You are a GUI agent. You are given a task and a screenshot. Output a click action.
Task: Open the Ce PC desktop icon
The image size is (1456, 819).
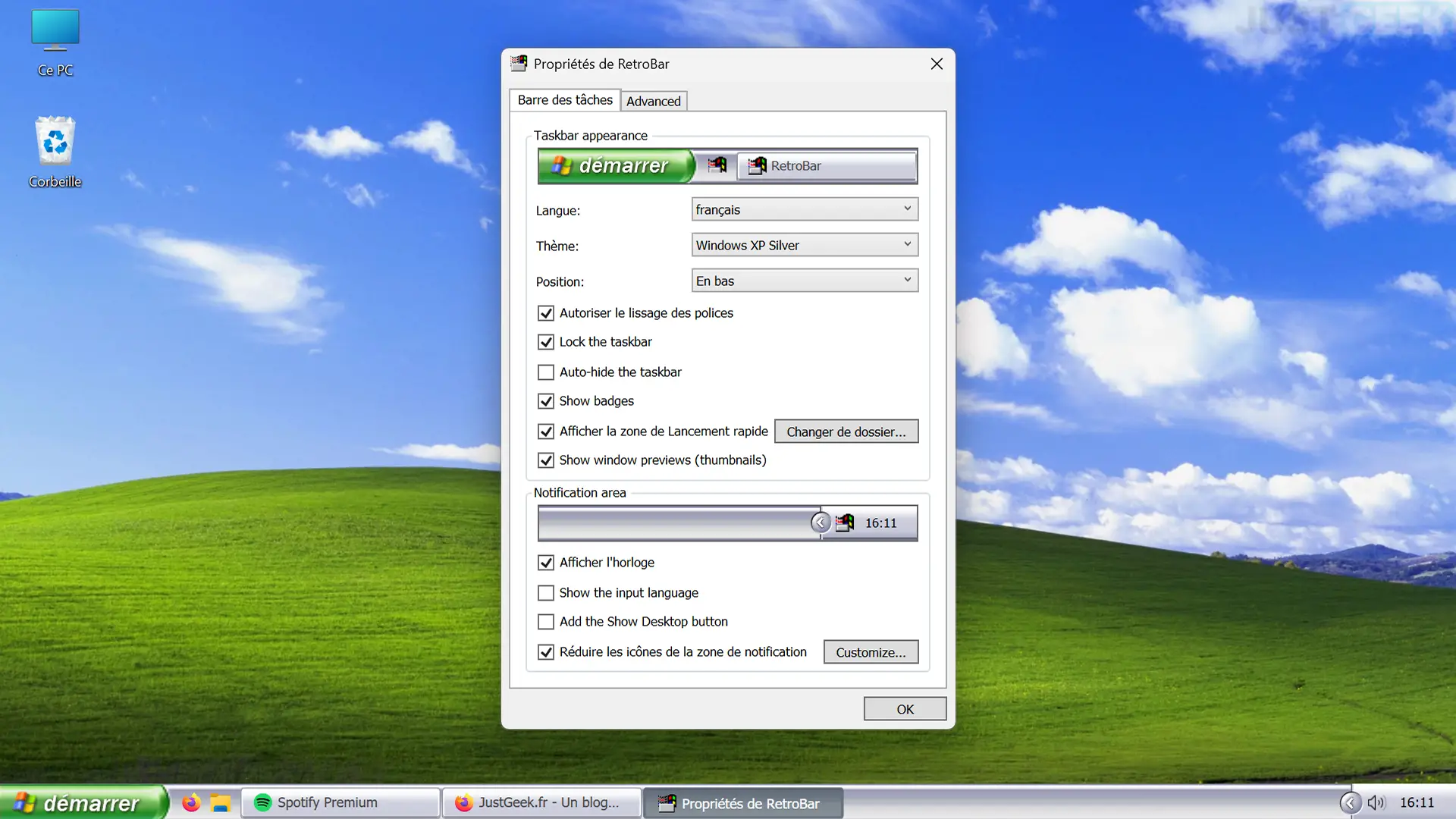(x=55, y=43)
